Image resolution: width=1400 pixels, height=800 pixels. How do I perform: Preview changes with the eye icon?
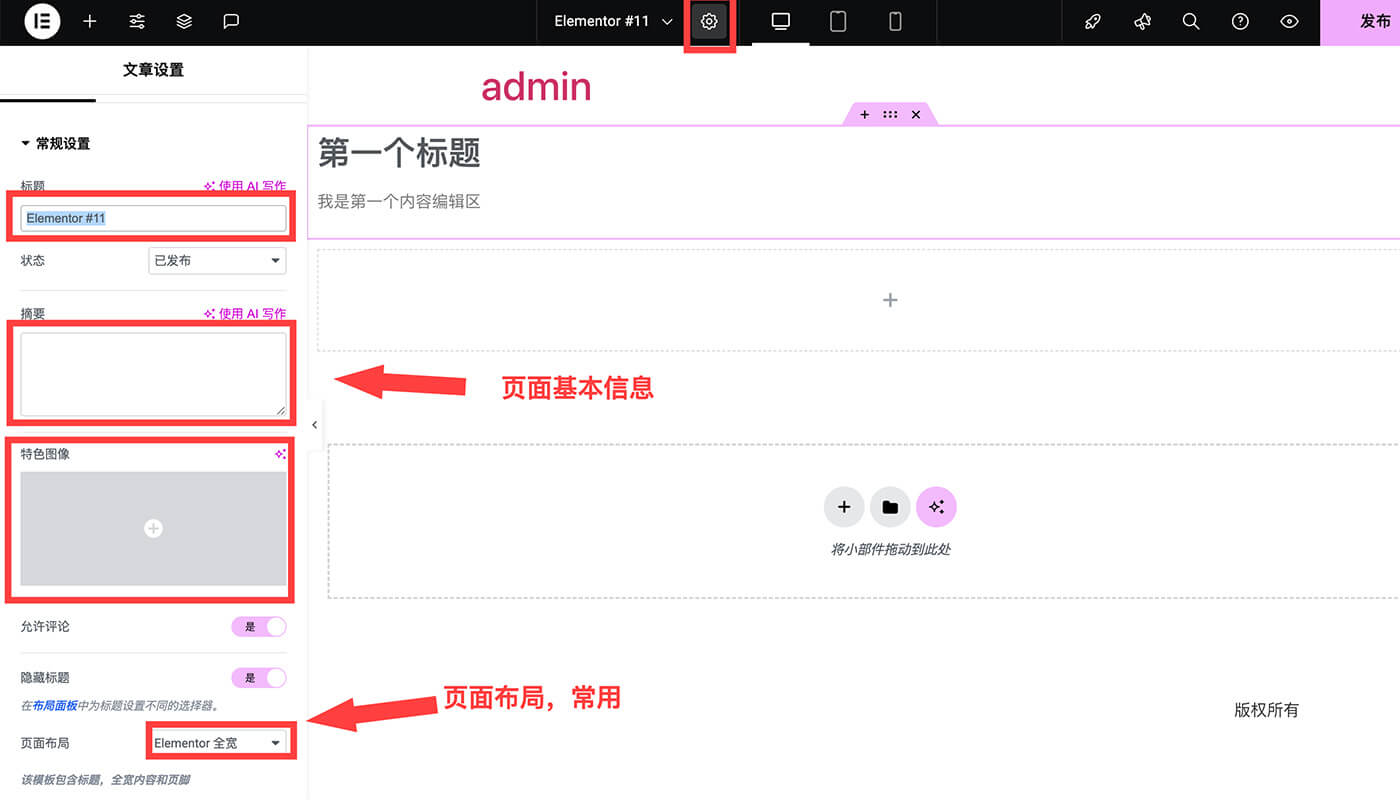(1289, 21)
